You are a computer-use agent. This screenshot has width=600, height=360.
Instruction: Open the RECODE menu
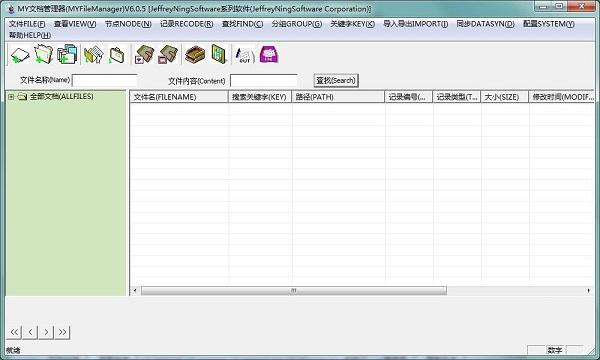(186, 24)
